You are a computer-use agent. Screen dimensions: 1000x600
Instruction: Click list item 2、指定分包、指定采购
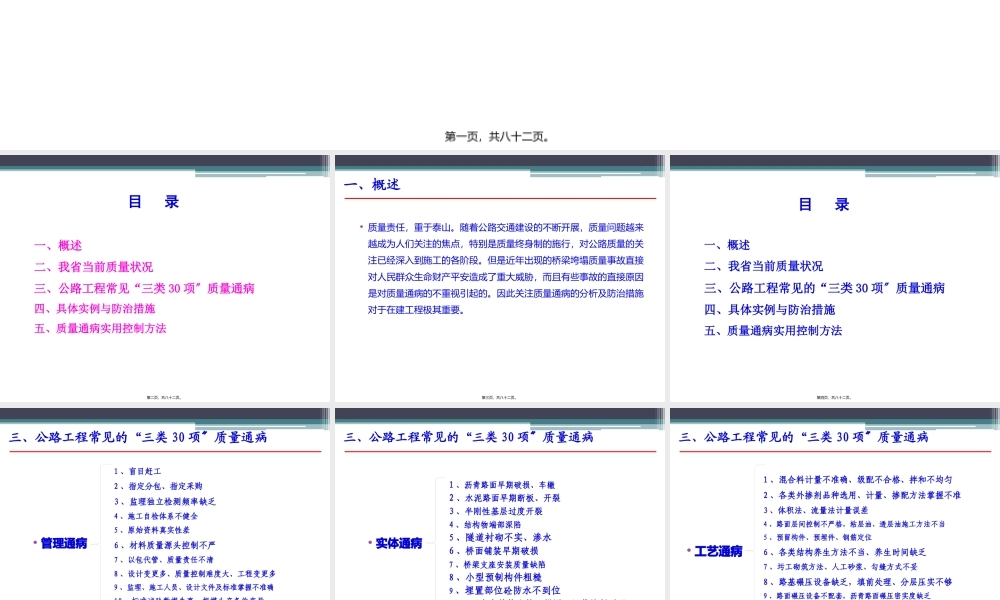coord(158,486)
